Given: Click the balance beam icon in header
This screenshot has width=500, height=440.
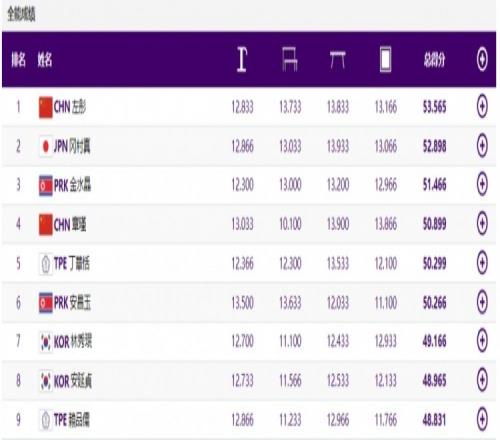Looking at the screenshot, I should (337, 60).
